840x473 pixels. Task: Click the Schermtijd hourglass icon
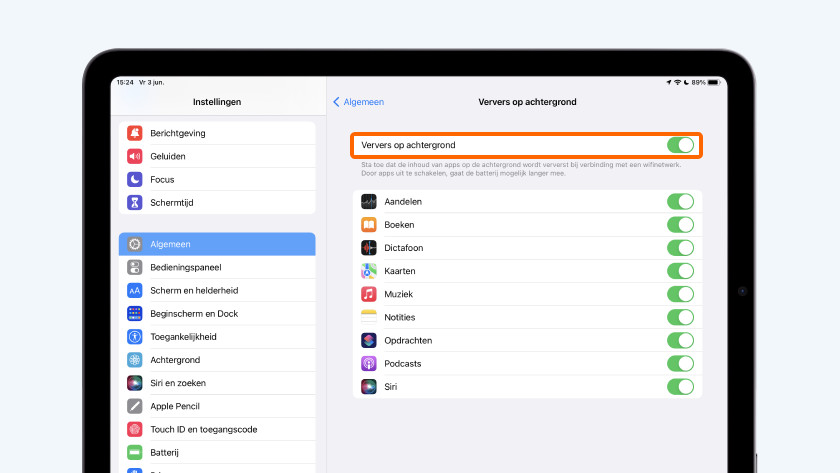point(134,202)
